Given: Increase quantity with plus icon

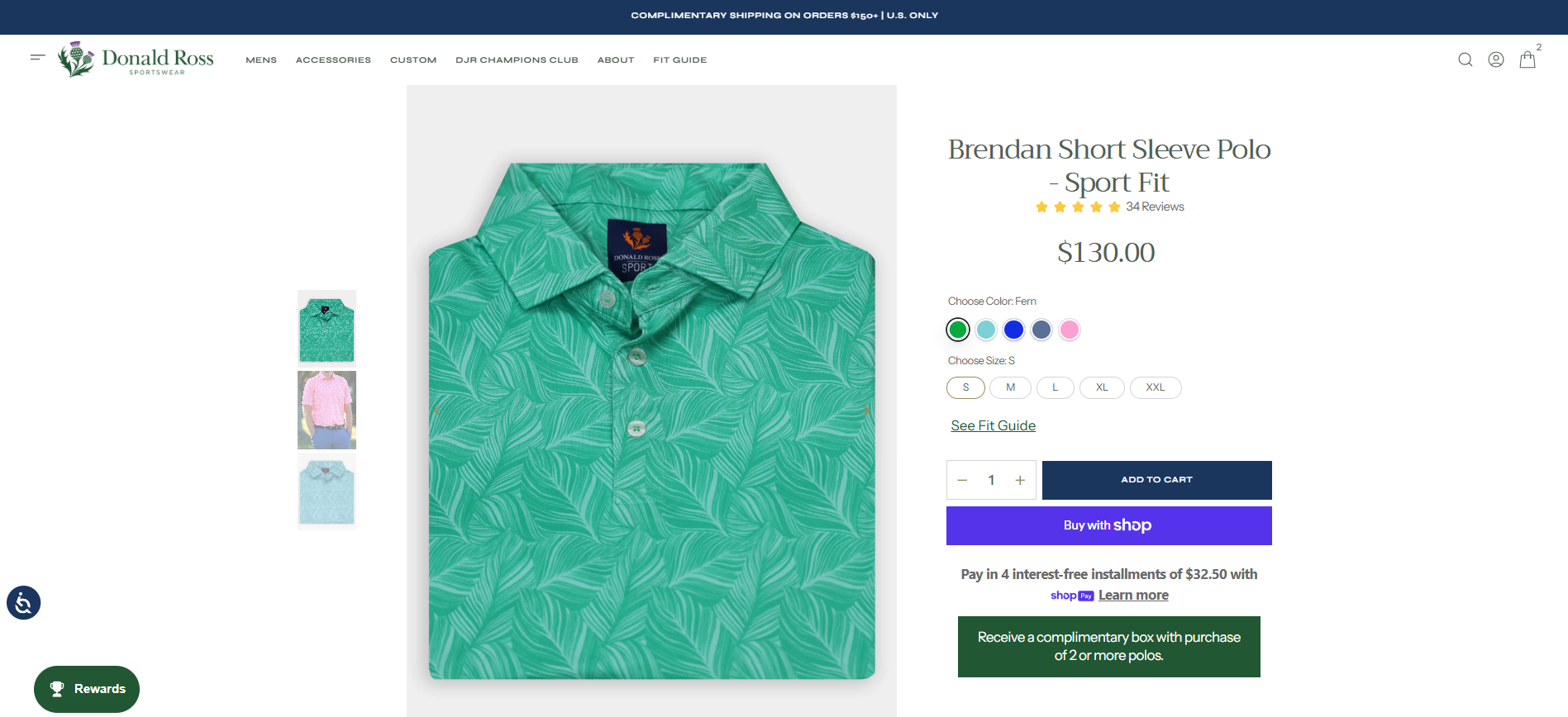Looking at the screenshot, I should tap(1020, 480).
